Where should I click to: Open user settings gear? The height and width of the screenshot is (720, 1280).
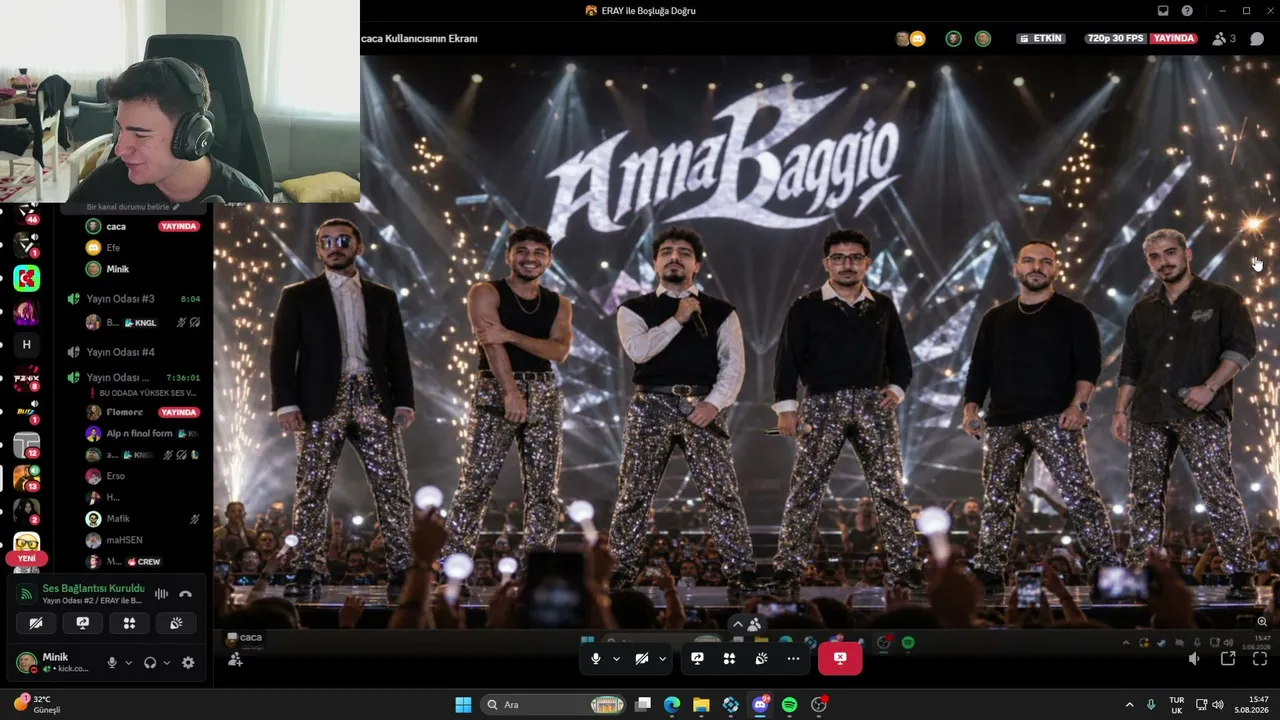click(x=188, y=662)
